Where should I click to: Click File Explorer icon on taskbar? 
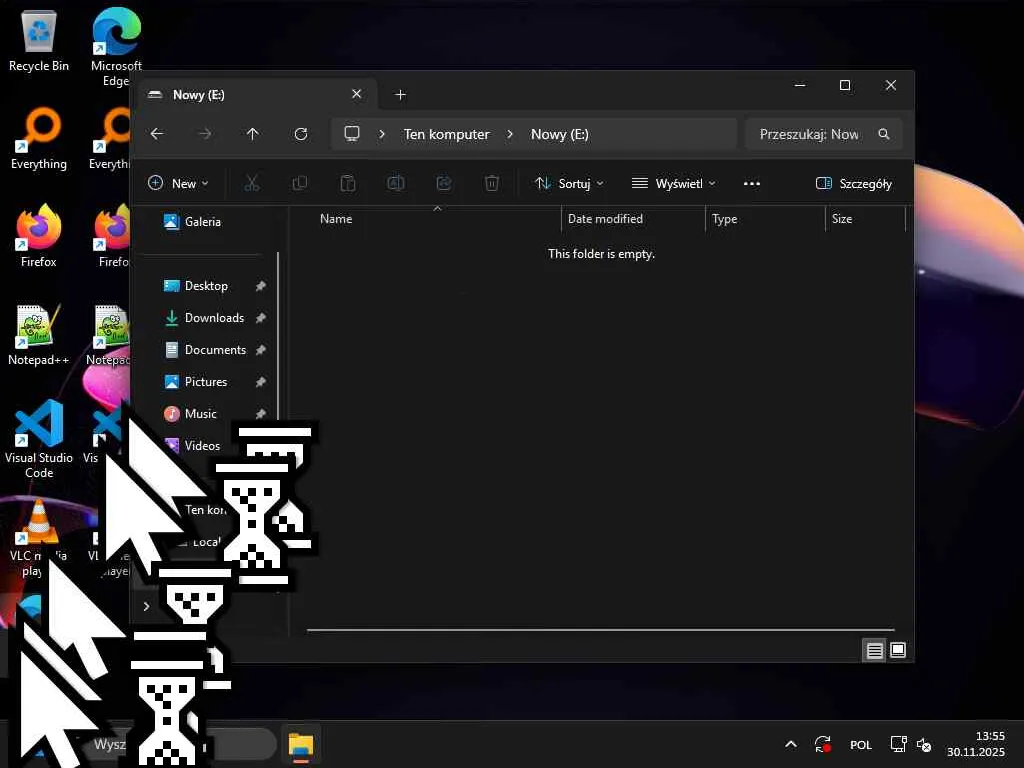pyautogui.click(x=301, y=745)
